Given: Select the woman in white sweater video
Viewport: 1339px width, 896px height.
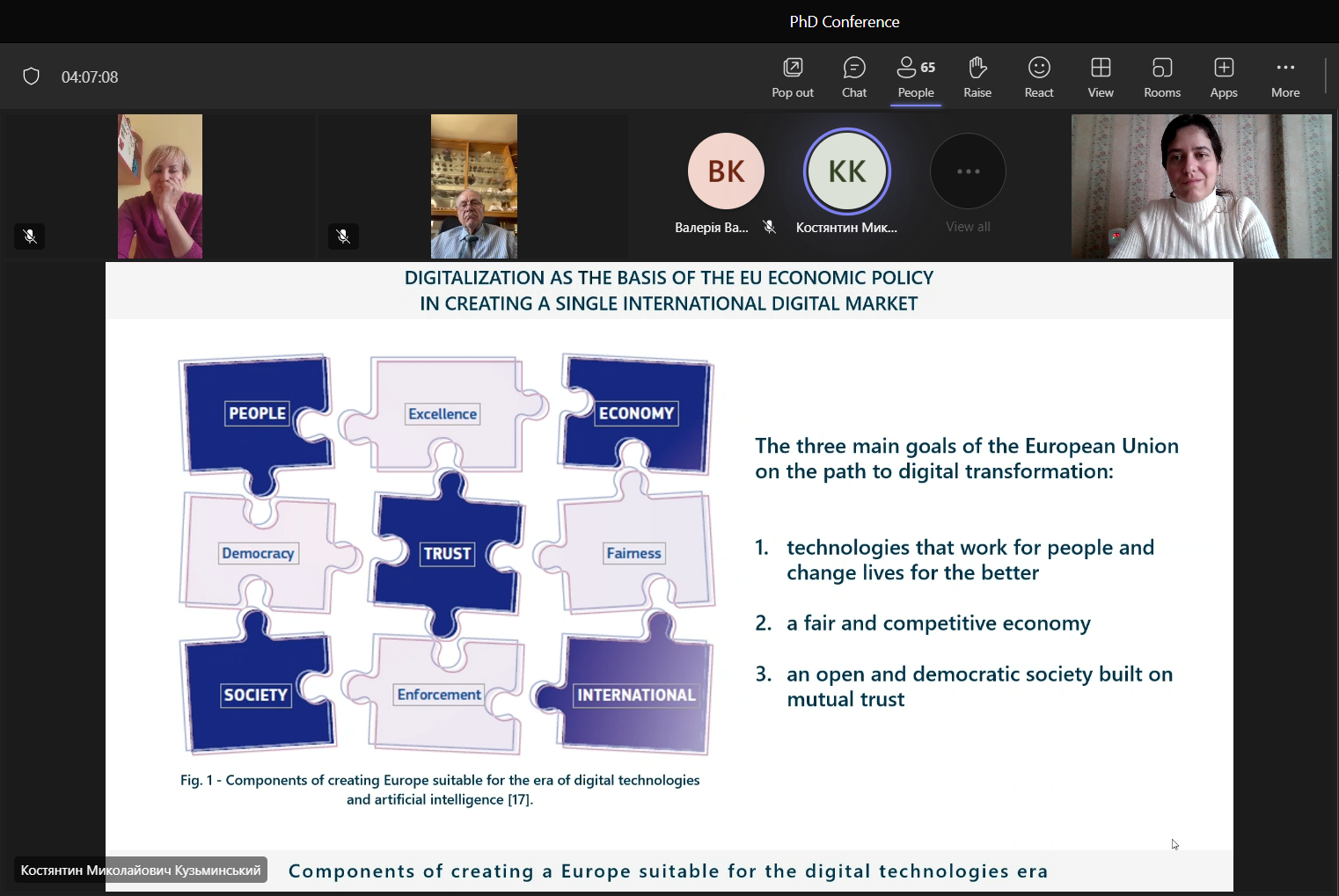Looking at the screenshot, I should 1201,186.
